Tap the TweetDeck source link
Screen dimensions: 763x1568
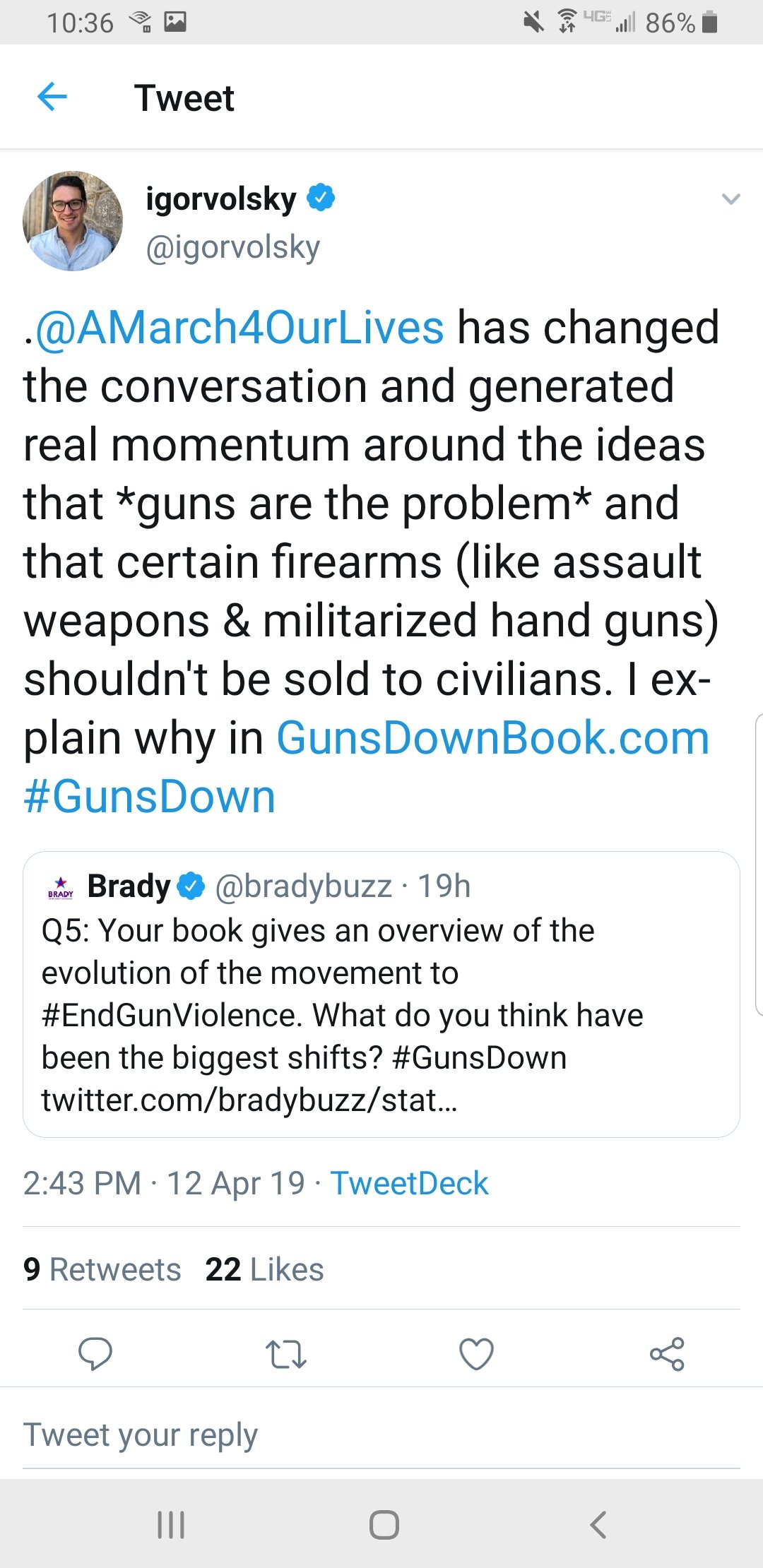pyautogui.click(x=409, y=1183)
